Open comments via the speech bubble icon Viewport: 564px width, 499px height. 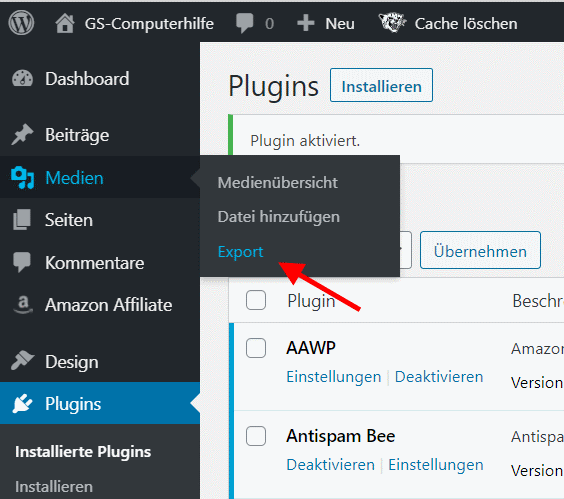click(245, 23)
